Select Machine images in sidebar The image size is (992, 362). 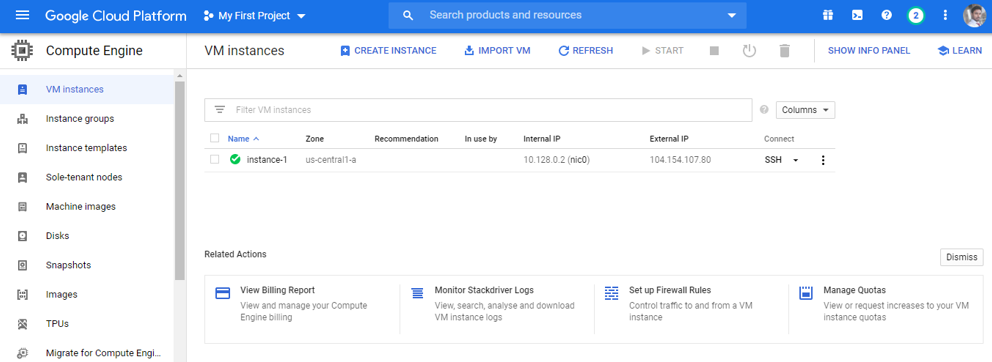click(x=87, y=206)
